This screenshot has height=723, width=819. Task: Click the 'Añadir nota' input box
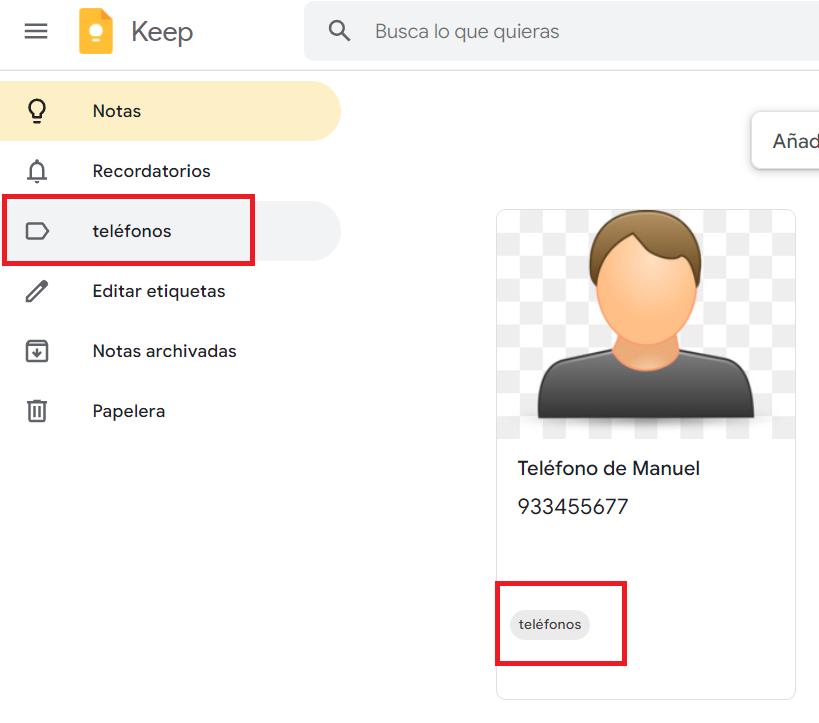[x=790, y=141]
